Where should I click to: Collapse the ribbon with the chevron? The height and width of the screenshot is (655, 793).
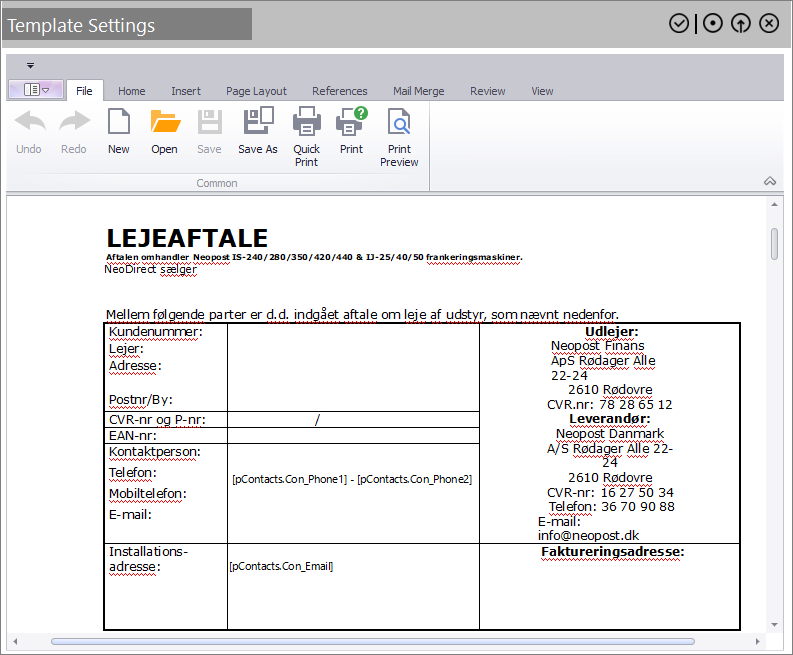click(x=770, y=181)
